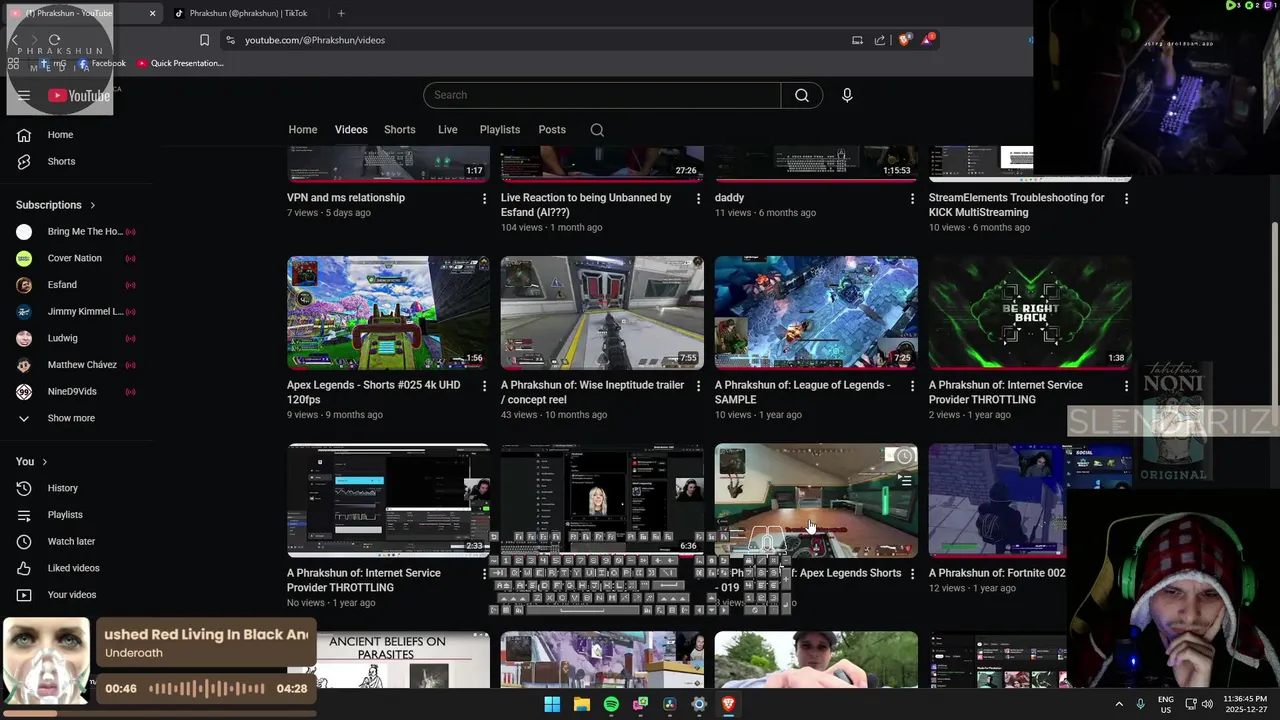Open the Windows Start menu
The image size is (1280, 720).
[x=552, y=704]
